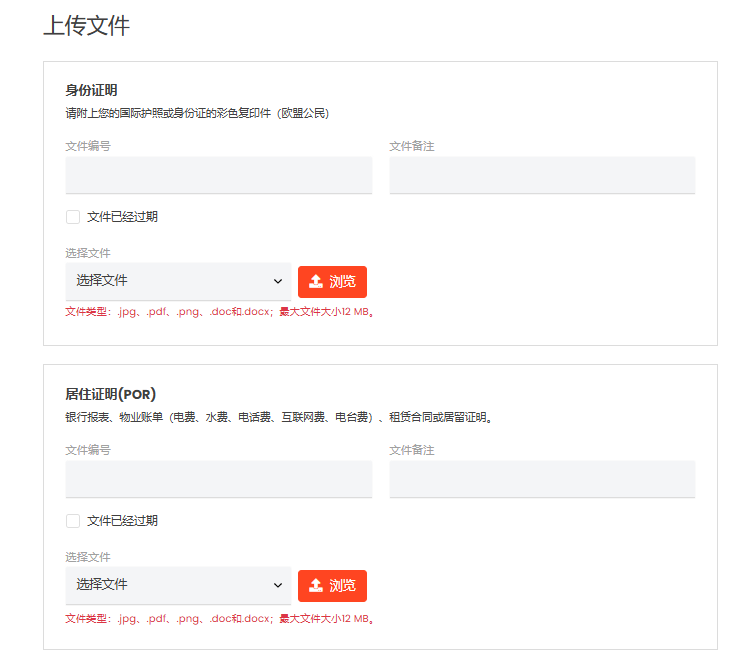Click the 居住证明(POR) section title
732x665 pixels.
point(110,394)
